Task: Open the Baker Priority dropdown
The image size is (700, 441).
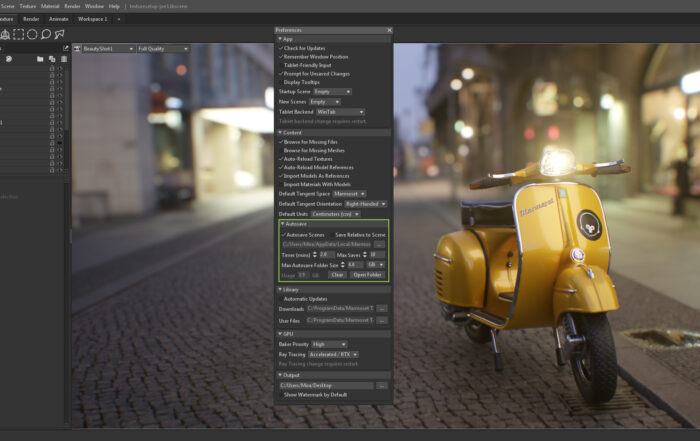Action: point(329,345)
